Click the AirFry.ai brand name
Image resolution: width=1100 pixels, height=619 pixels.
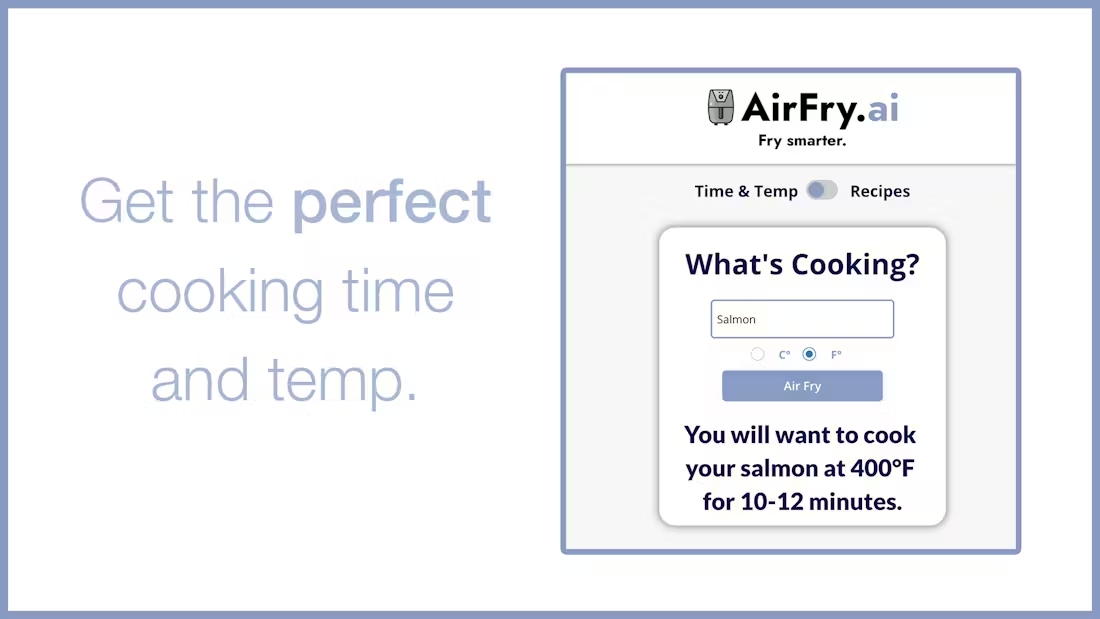point(820,109)
